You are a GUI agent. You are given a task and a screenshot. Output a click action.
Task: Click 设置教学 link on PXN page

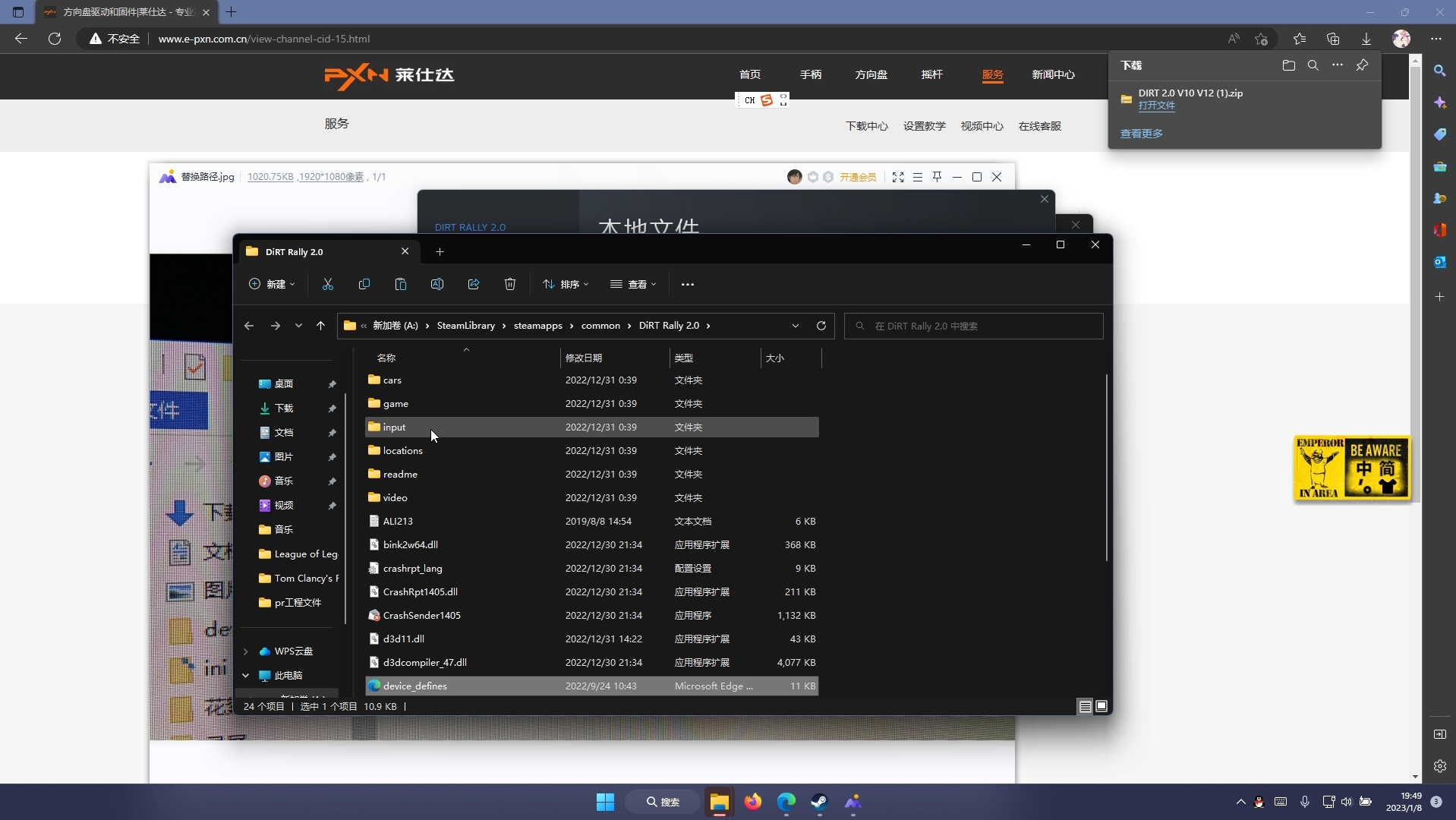click(x=925, y=126)
